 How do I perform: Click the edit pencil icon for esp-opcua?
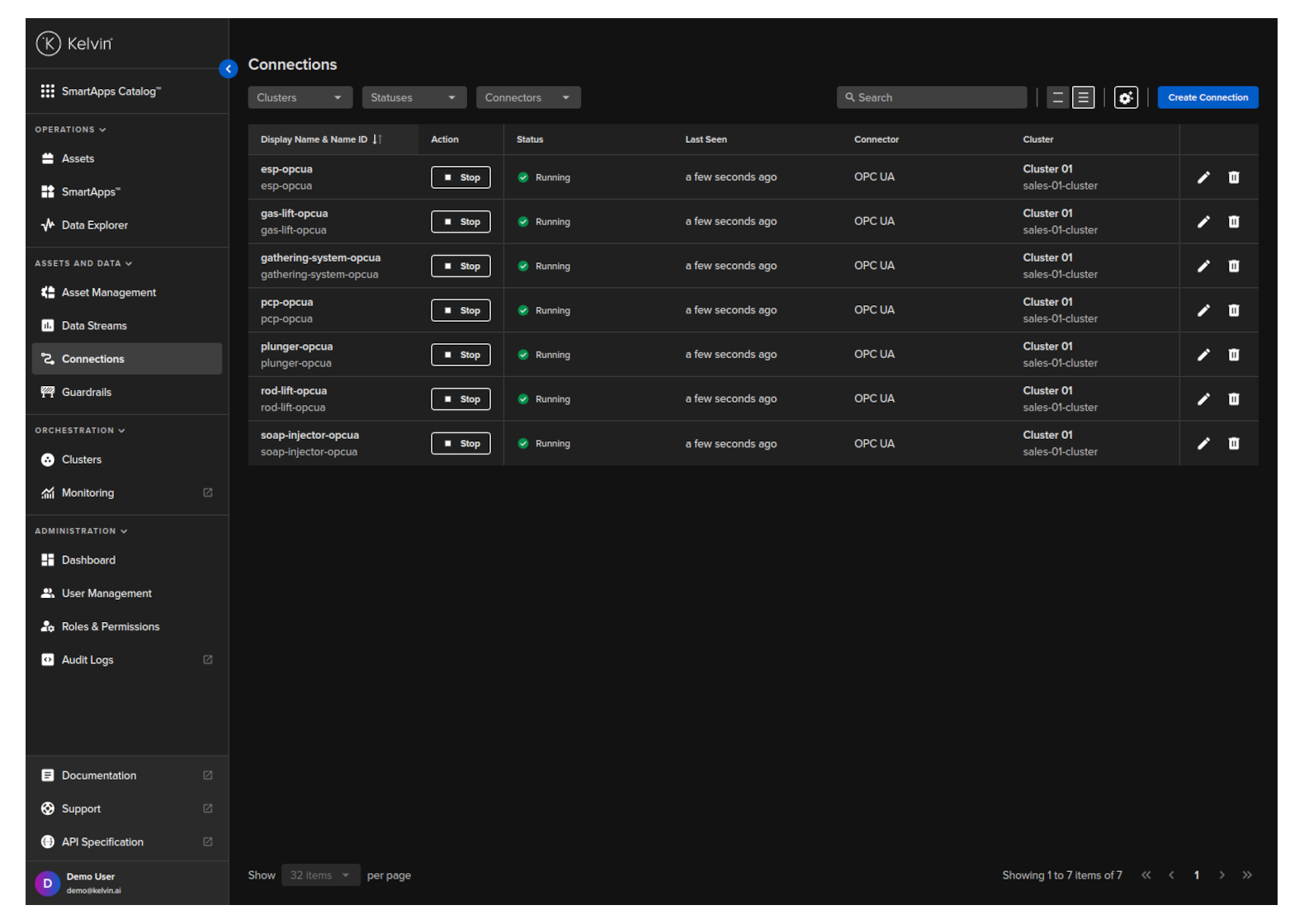point(1203,177)
